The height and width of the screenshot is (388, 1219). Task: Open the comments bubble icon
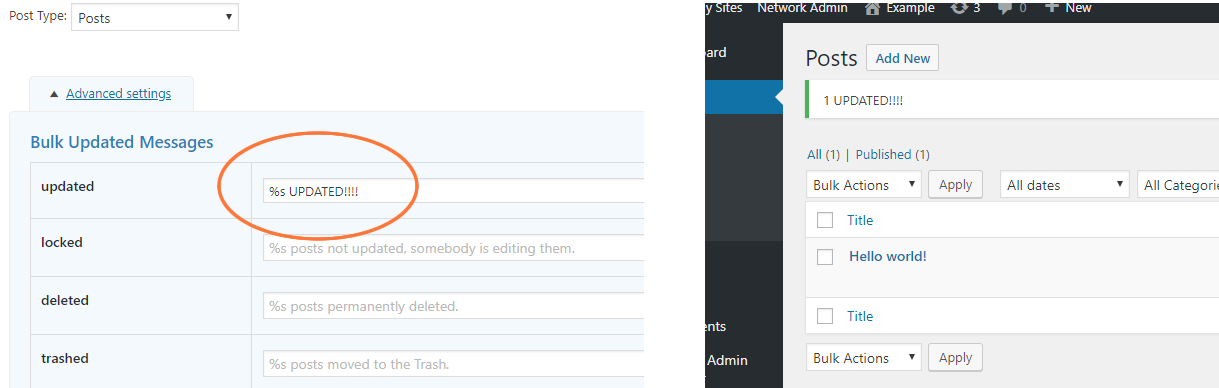pyautogui.click(x=1005, y=8)
